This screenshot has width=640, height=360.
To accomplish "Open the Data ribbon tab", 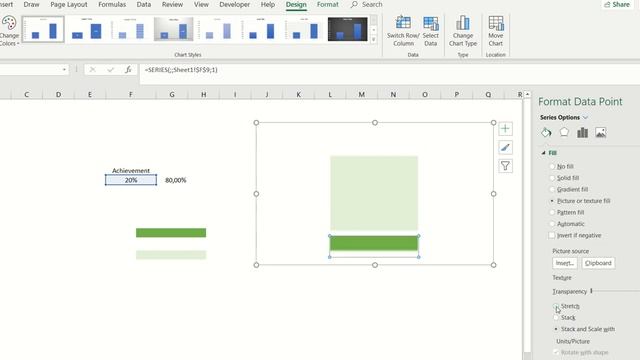I will pos(144,4).
